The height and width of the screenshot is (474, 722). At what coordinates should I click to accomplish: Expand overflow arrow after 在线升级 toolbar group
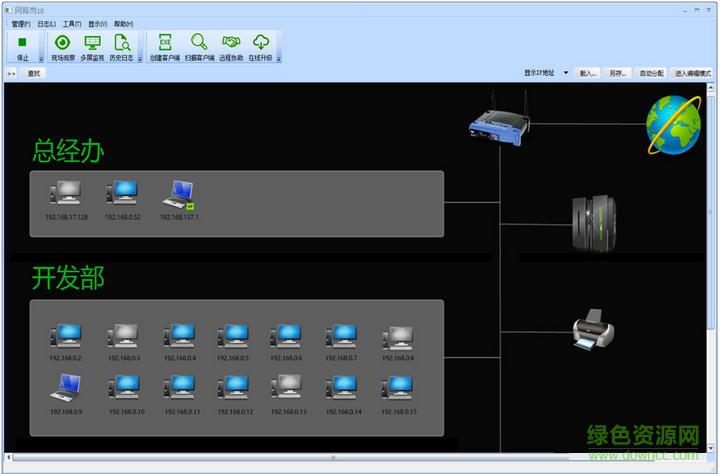click(x=279, y=58)
